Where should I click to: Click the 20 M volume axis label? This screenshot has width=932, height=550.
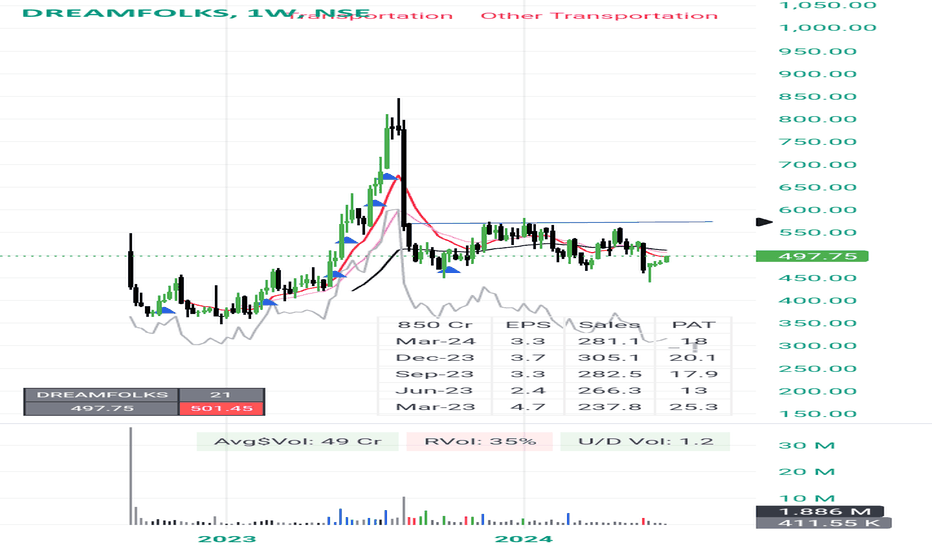(x=806, y=472)
